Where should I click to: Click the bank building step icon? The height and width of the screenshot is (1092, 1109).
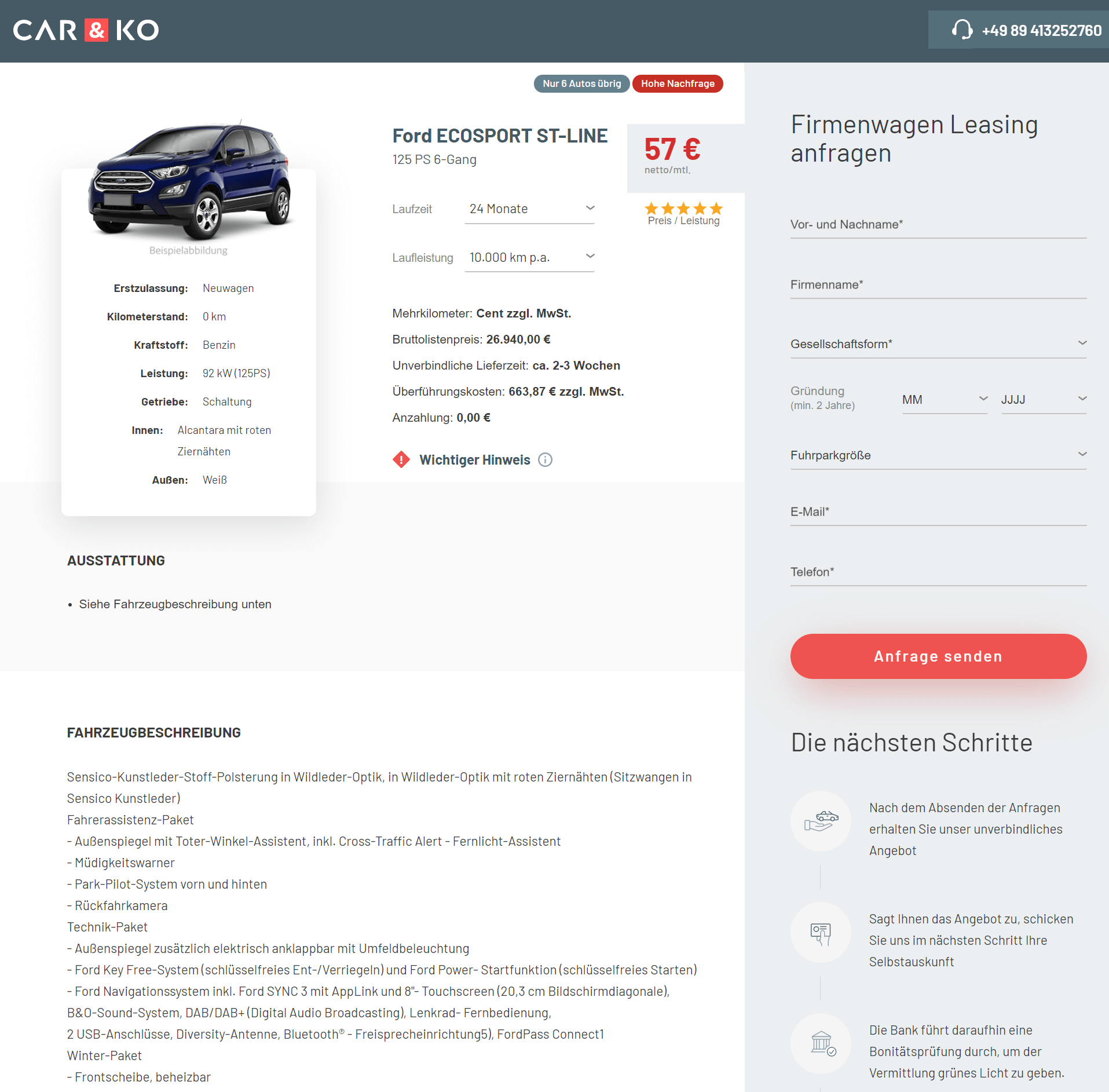pyautogui.click(x=821, y=1044)
